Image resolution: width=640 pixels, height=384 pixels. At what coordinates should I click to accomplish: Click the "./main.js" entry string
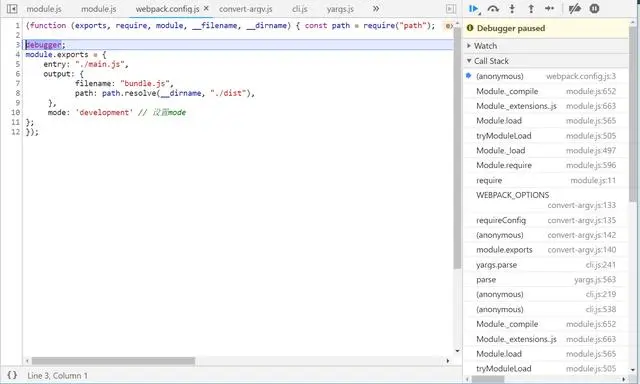click(x=100, y=64)
